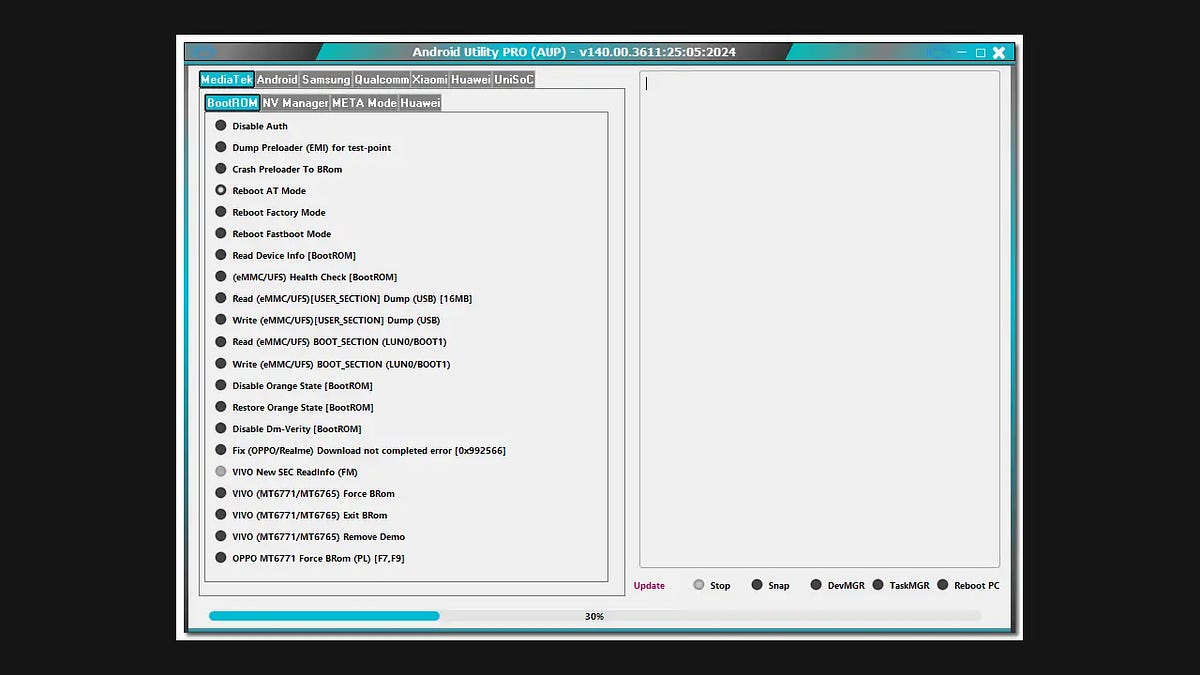Image resolution: width=1200 pixels, height=675 pixels.
Task: Open the NV Manager sub-tab
Action: pyautogui.click(x=295, y=102)
